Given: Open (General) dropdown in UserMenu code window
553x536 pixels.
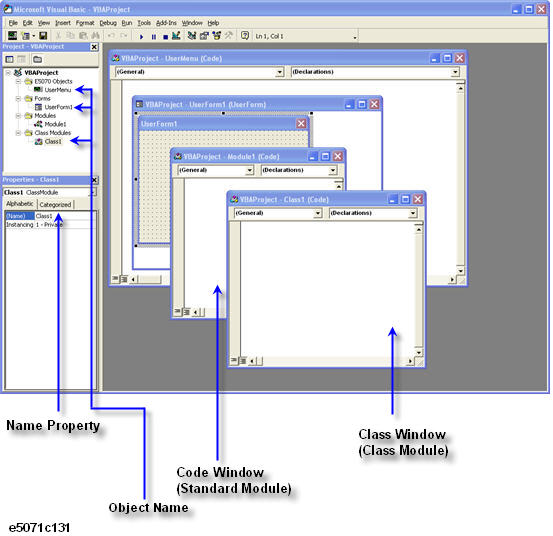Looking at the screenshot, I should pos(280,72).
